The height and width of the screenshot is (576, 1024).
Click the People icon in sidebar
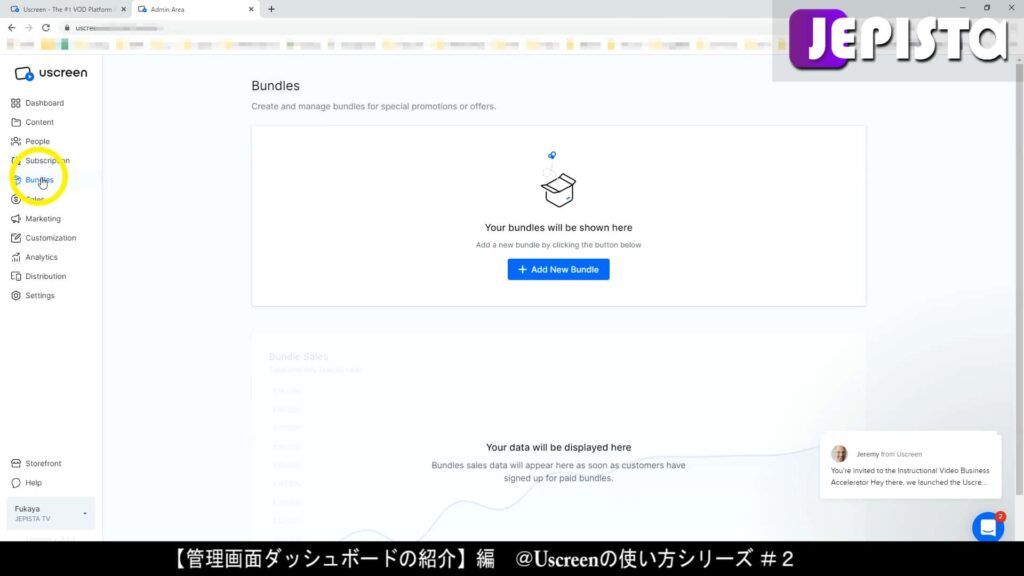(16, 141)
